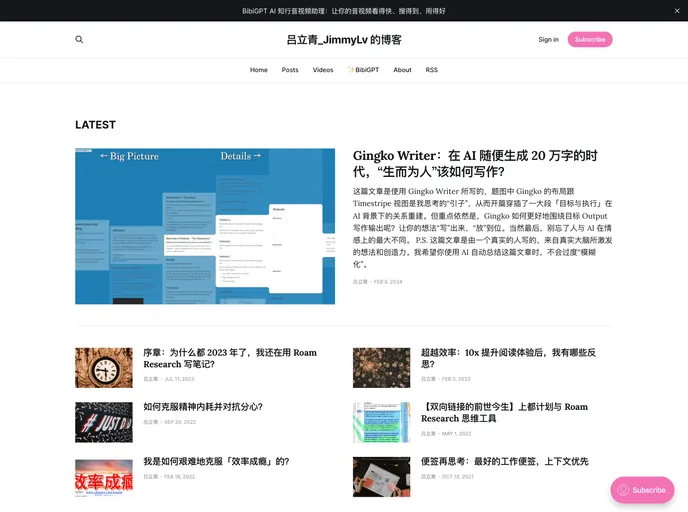
Task: Open the 效率成瘾 red-text thumbnail
Action: coord(104,477)
